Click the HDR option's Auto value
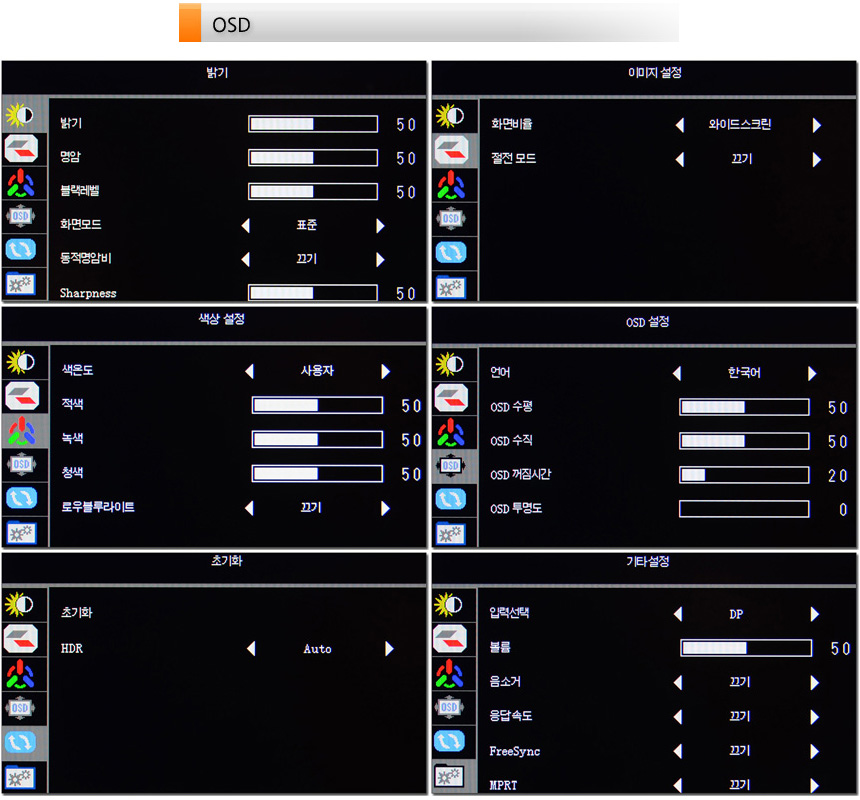 317,649
